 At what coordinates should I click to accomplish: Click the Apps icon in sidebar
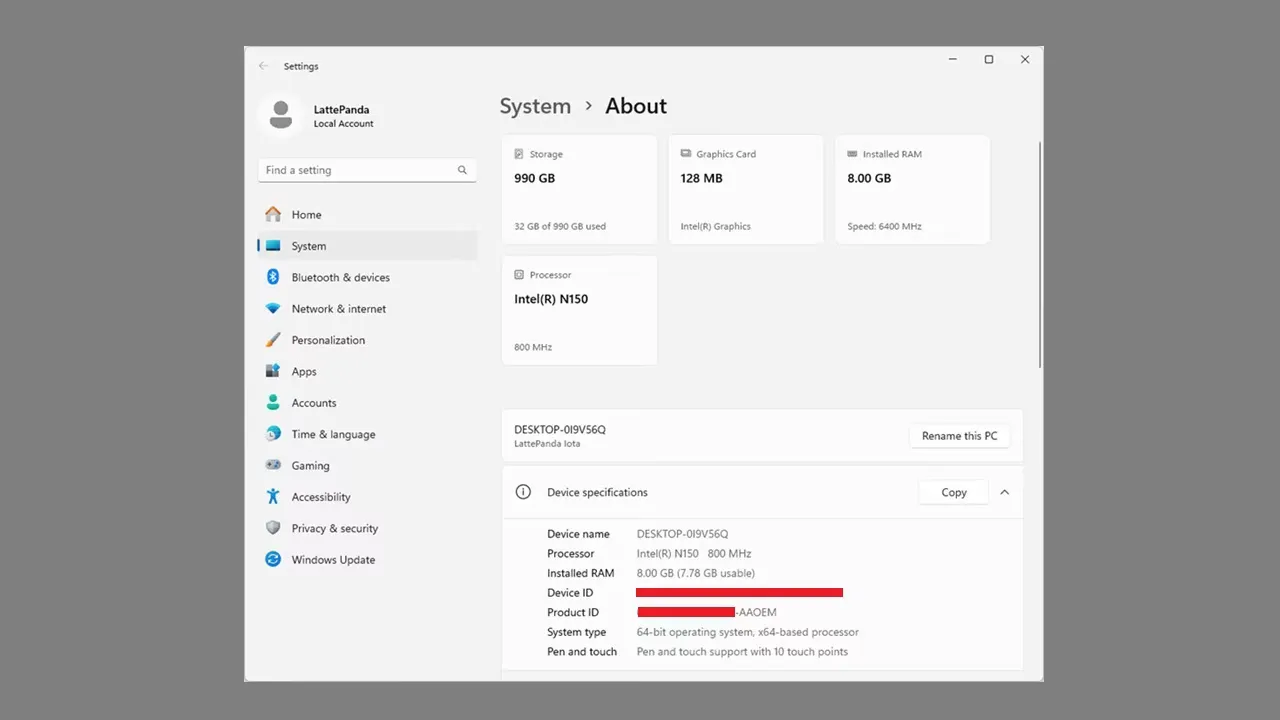[273, 371]
